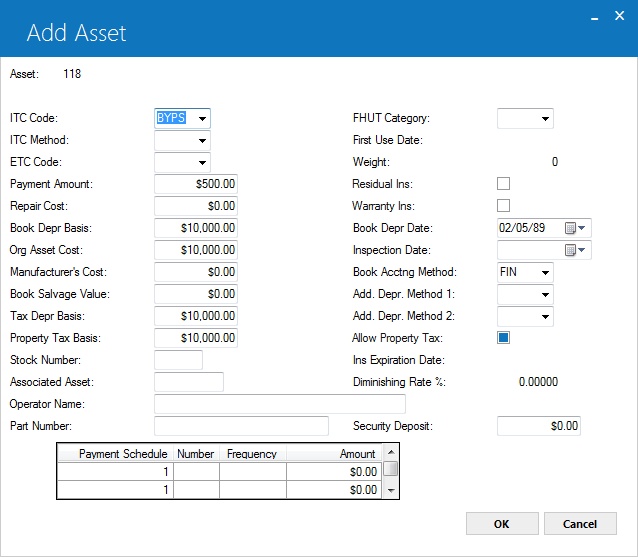Click the payment schedule scroll up arrow
The height and width of the screenshot is (557, 638).
391,452
